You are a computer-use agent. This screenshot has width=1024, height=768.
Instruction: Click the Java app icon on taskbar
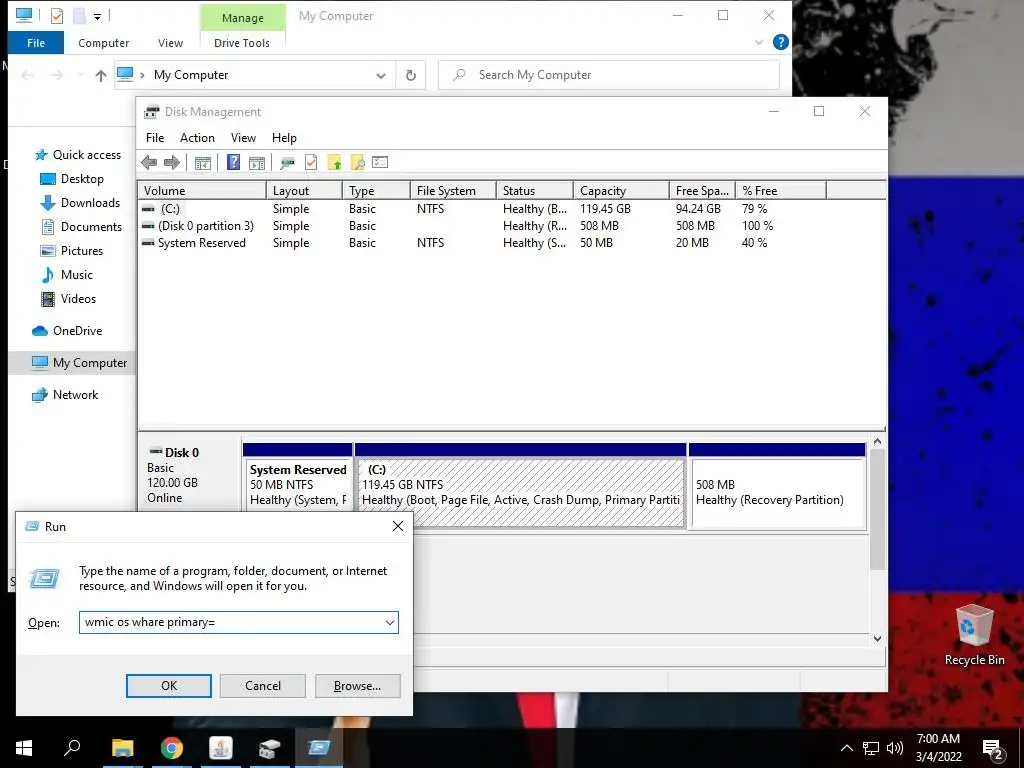(221, 748)
